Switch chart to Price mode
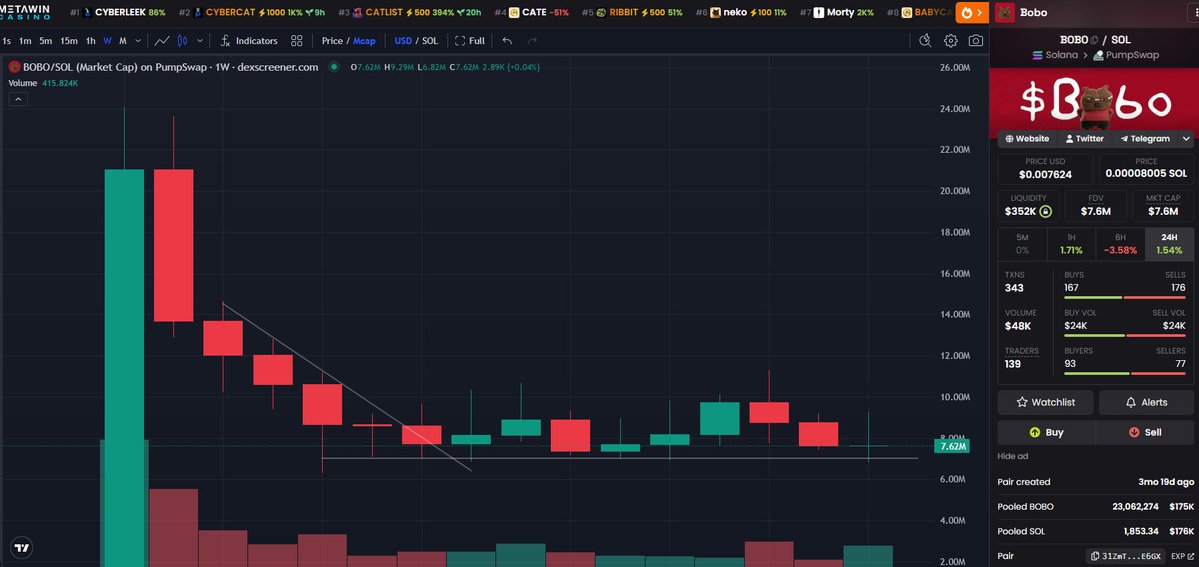The image size is (1199, 567). coord(332,41)
